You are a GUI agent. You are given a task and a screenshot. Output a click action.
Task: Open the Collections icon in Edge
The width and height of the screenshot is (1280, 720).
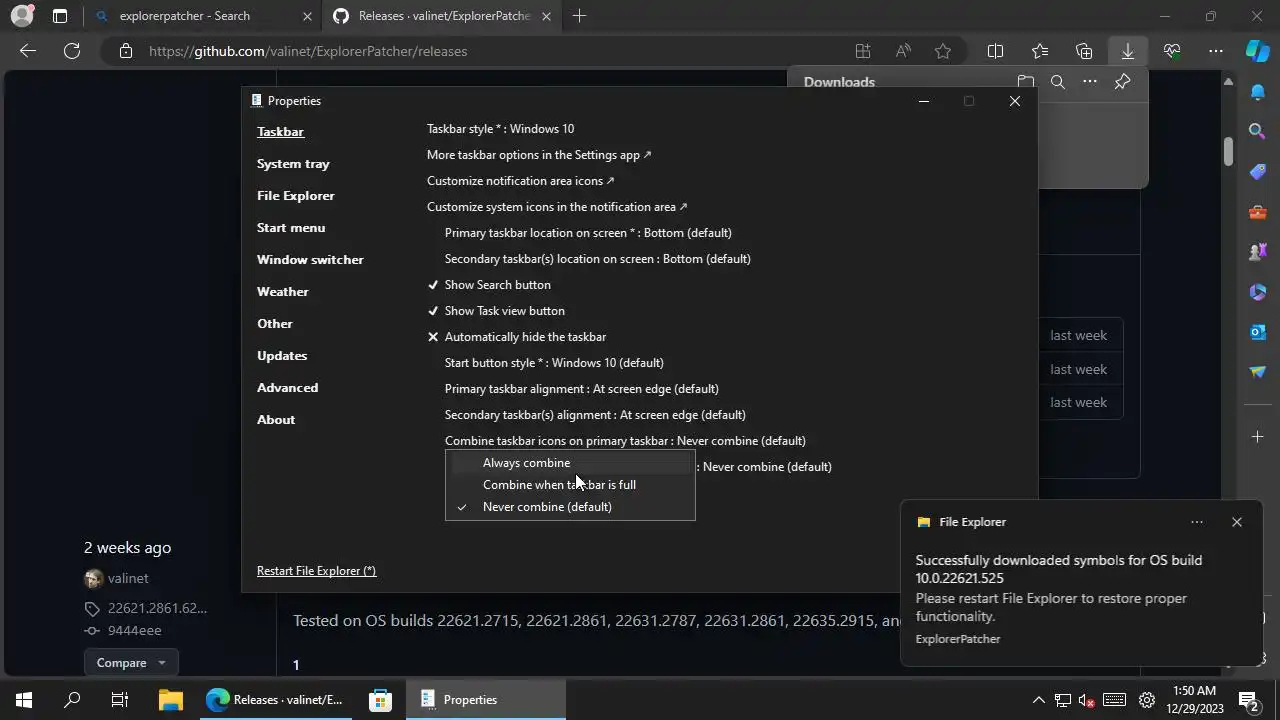point(1084,51)
